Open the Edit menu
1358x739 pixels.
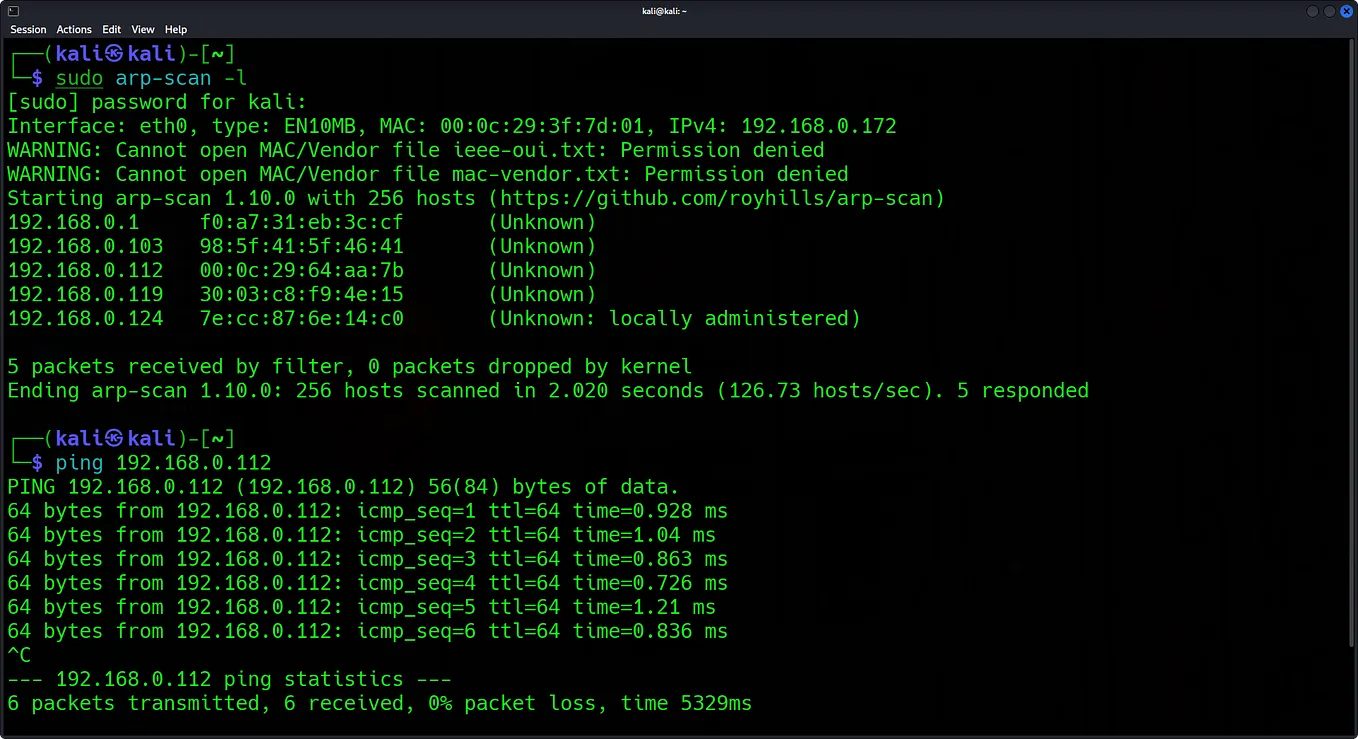111,29
